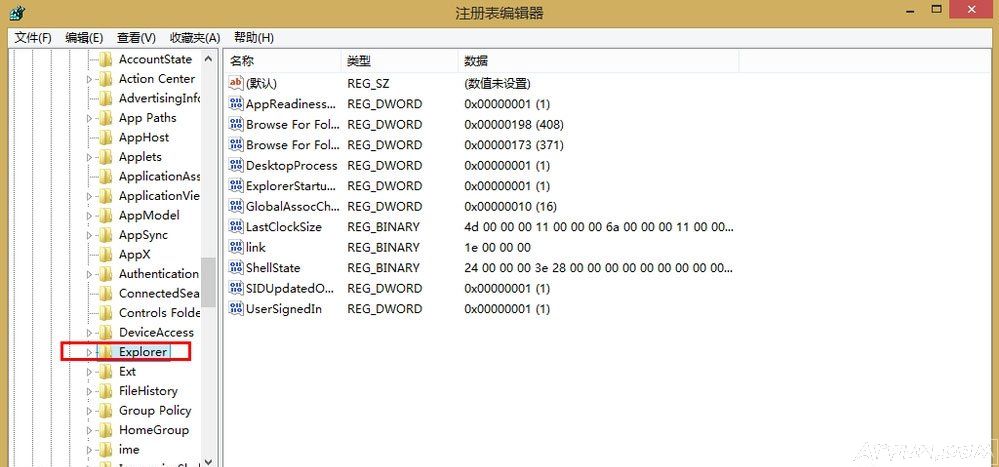Click the tree pane scroll down arrow
999x467 pixels.
pyautogui.click(x=208, y=461)
